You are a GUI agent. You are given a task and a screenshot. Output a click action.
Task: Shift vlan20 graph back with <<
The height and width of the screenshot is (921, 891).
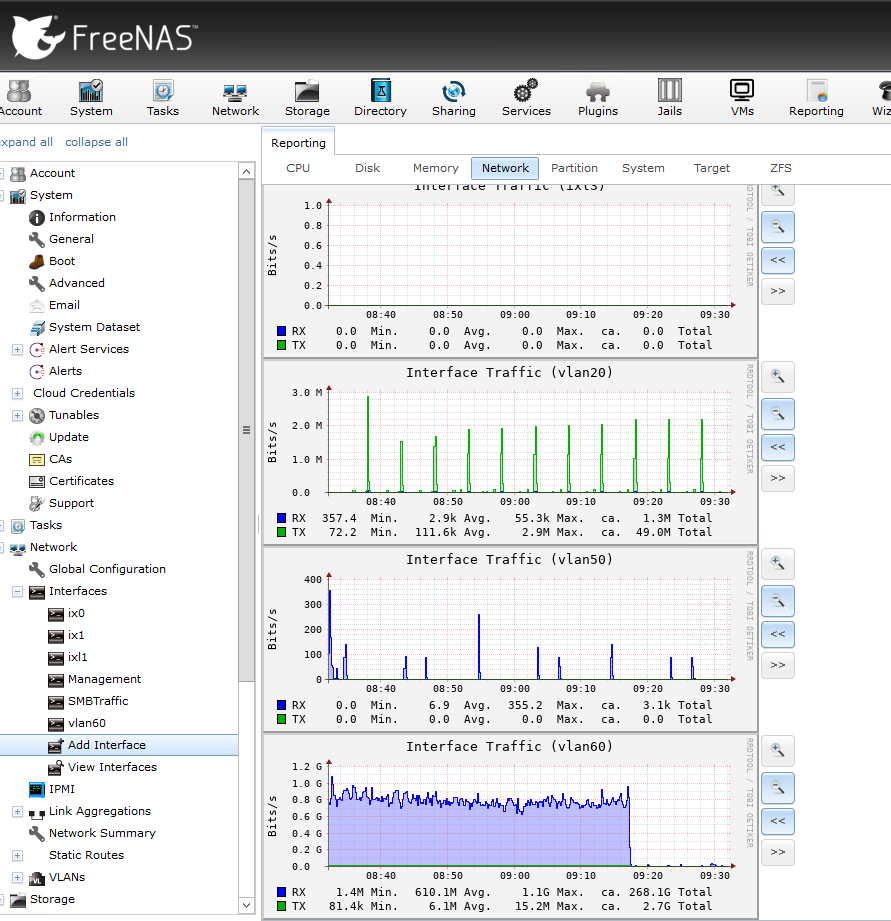click(x=778, y=447)
